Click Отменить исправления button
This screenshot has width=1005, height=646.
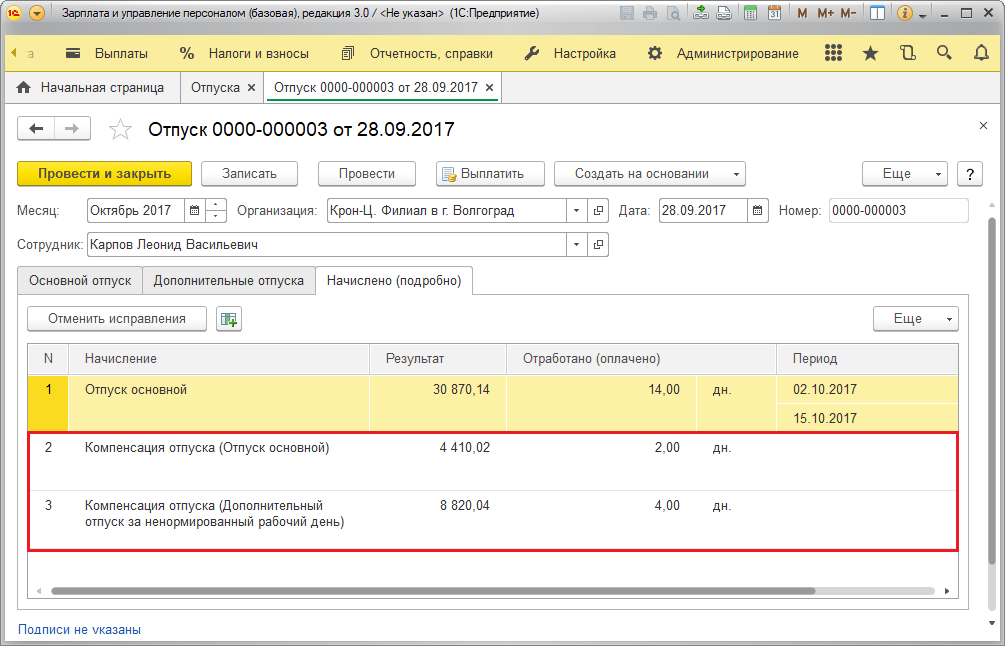click(117, 319)
